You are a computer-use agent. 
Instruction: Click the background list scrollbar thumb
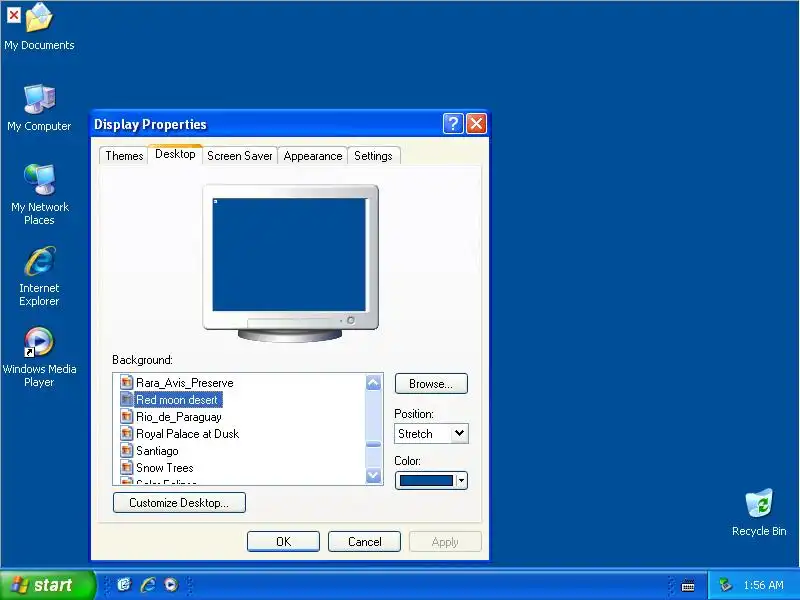(x=373, y=444)
